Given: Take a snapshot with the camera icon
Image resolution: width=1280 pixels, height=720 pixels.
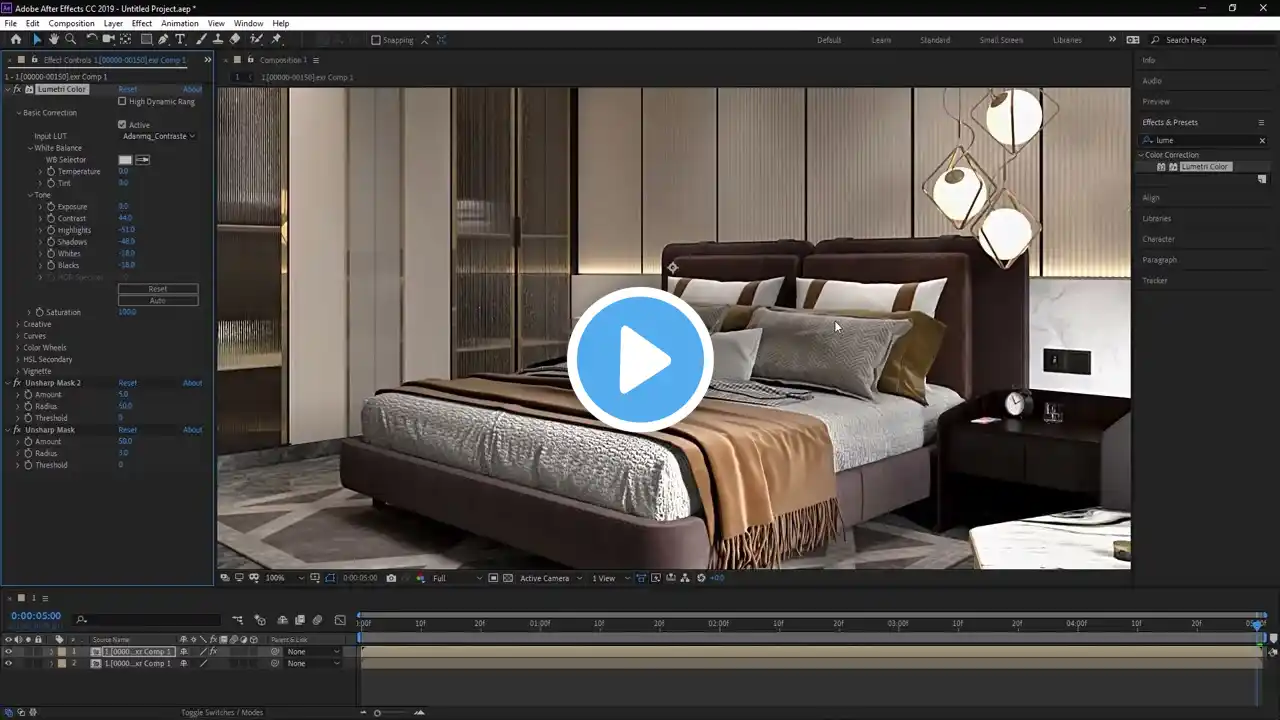Looking at the screenshot, I should click(x=391, y=578).
